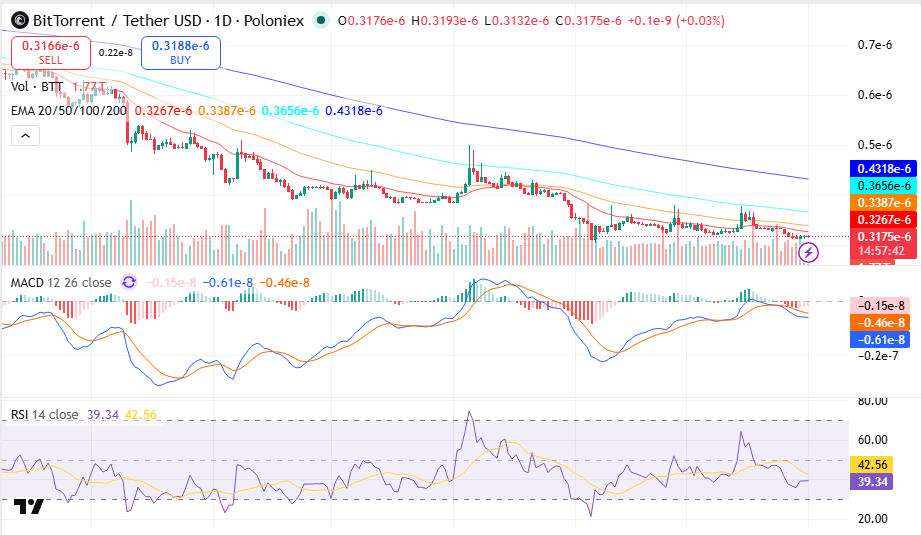Click the open price O0.3176e-6 in header
The width and height of the screenshot is (921, 535).
point(372,21)
